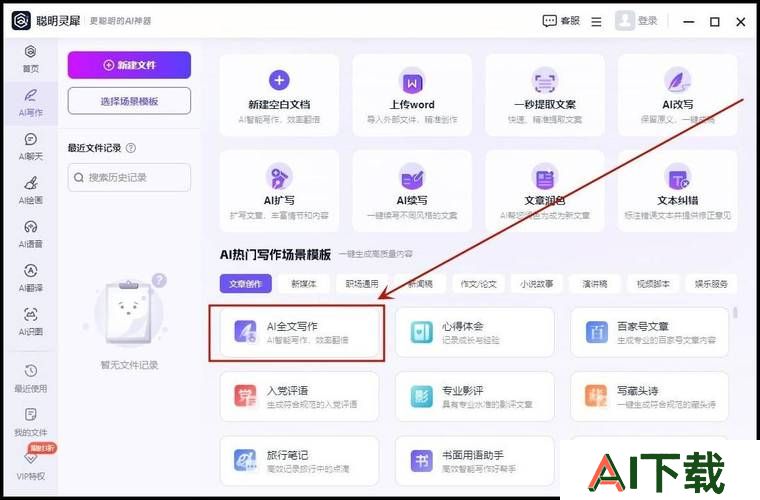Click the 文本纠错 card title

[x=678, y=201]
